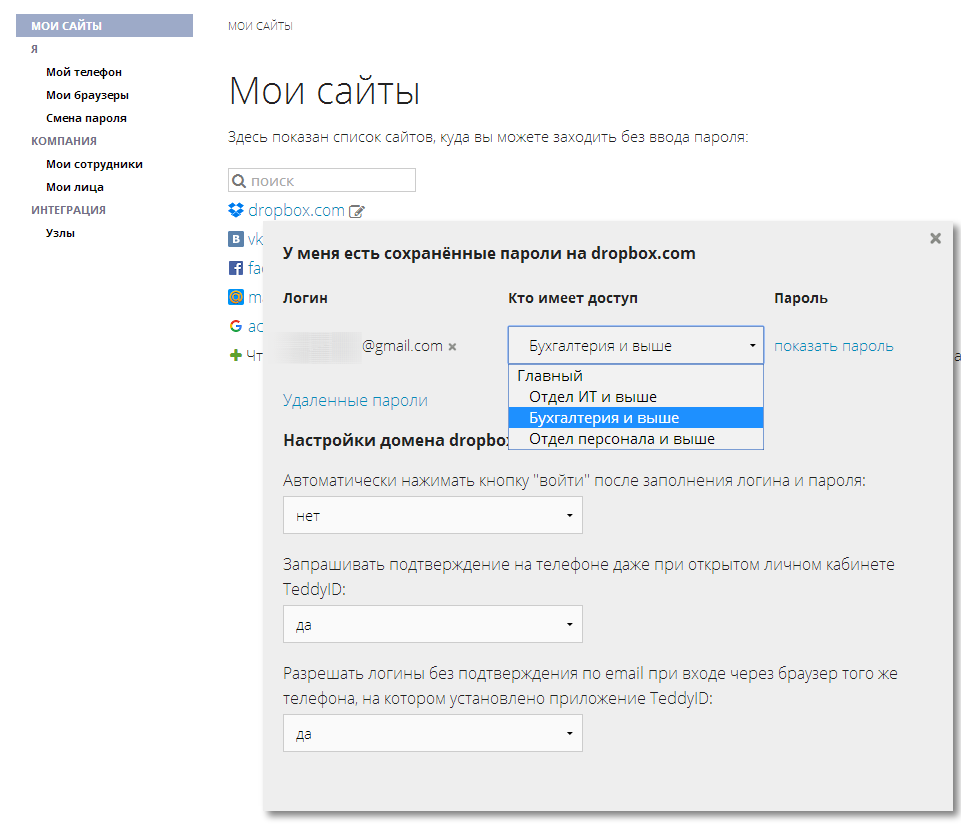
Task: Remove the @gmail.com login with the x icon
Action: point(452,347)
